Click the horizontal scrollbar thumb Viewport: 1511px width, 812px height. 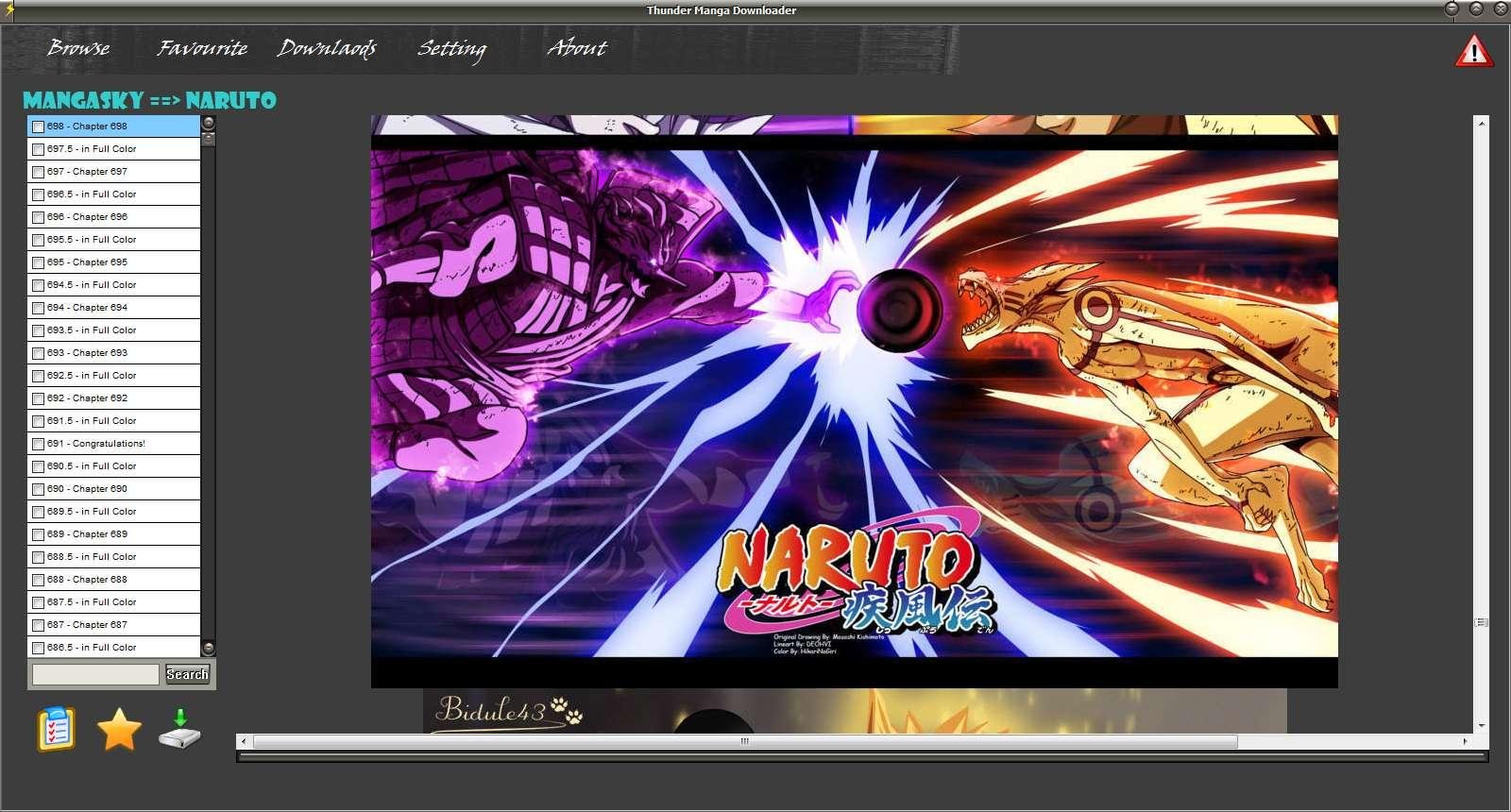point(745,742)
